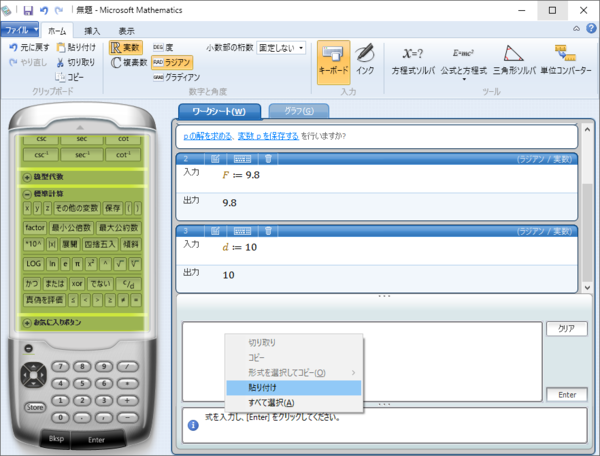Toggle キーボード keyboard input mode
This screenshot has height=456, width=600.
pyautogui.click(x=333, y=62)
